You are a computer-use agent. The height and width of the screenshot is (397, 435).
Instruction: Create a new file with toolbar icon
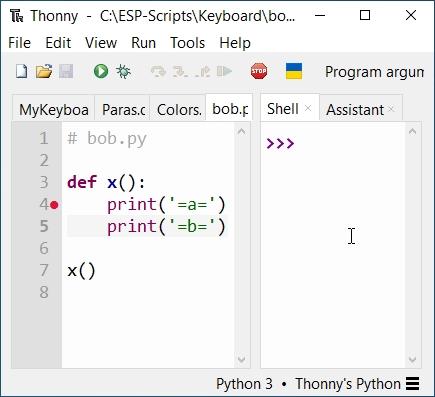22,71
